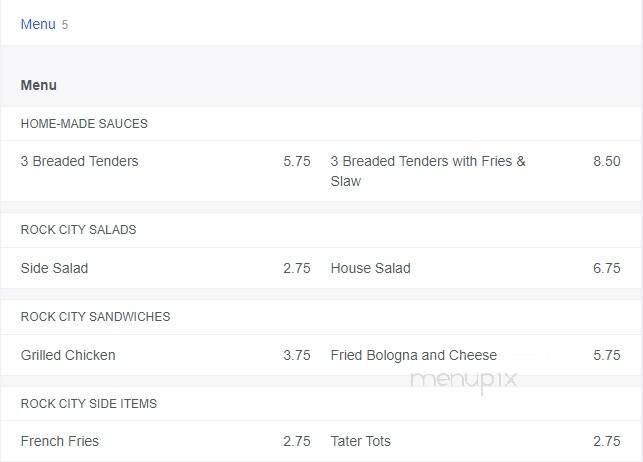This screenshot has width=643, height=462.
Task: Click the ROCK CITY SANDWICHES section header
Action: (x=96, y=316)
